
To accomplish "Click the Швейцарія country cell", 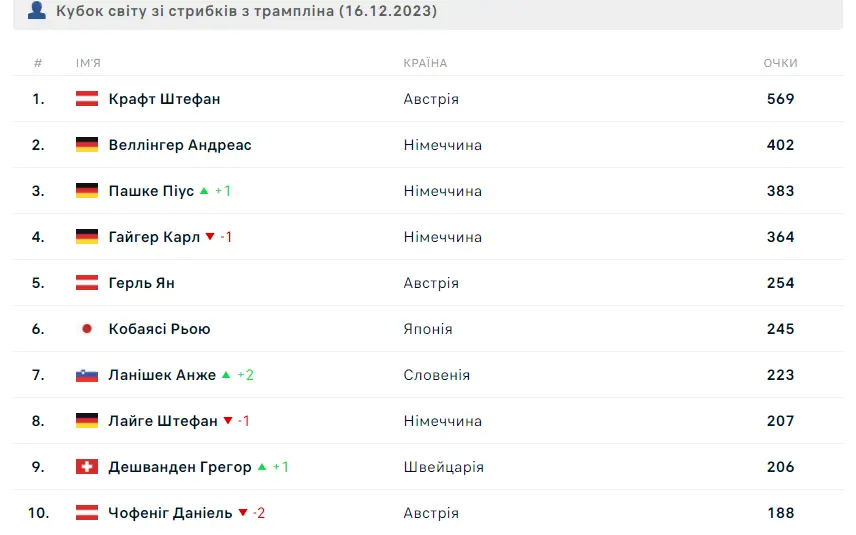I will pyautogui.click(x=444, y=467).
